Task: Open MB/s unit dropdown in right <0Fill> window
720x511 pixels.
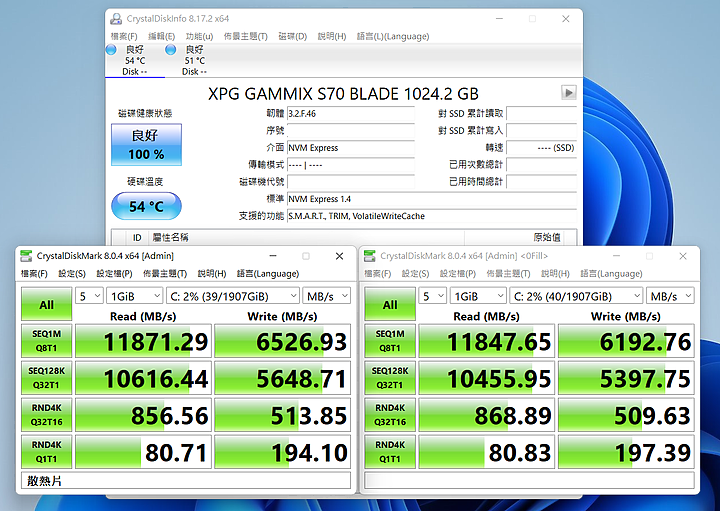Action: (670, 296)
